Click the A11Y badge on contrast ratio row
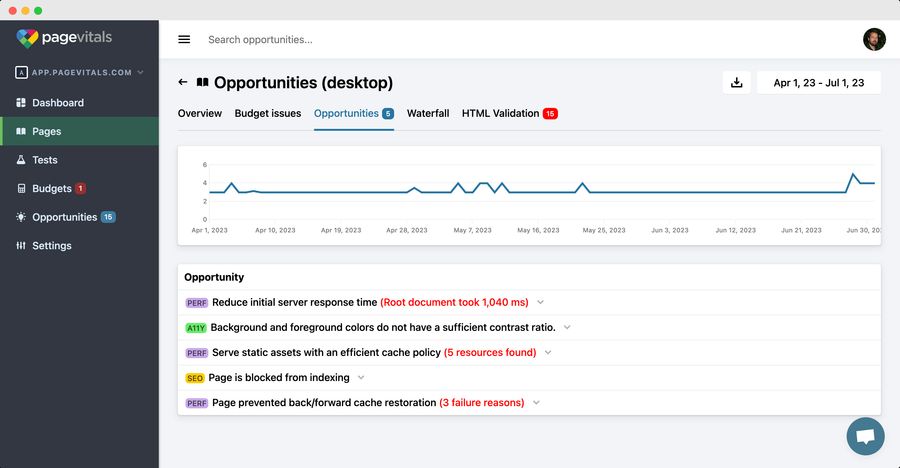 (x=196, y=328)
